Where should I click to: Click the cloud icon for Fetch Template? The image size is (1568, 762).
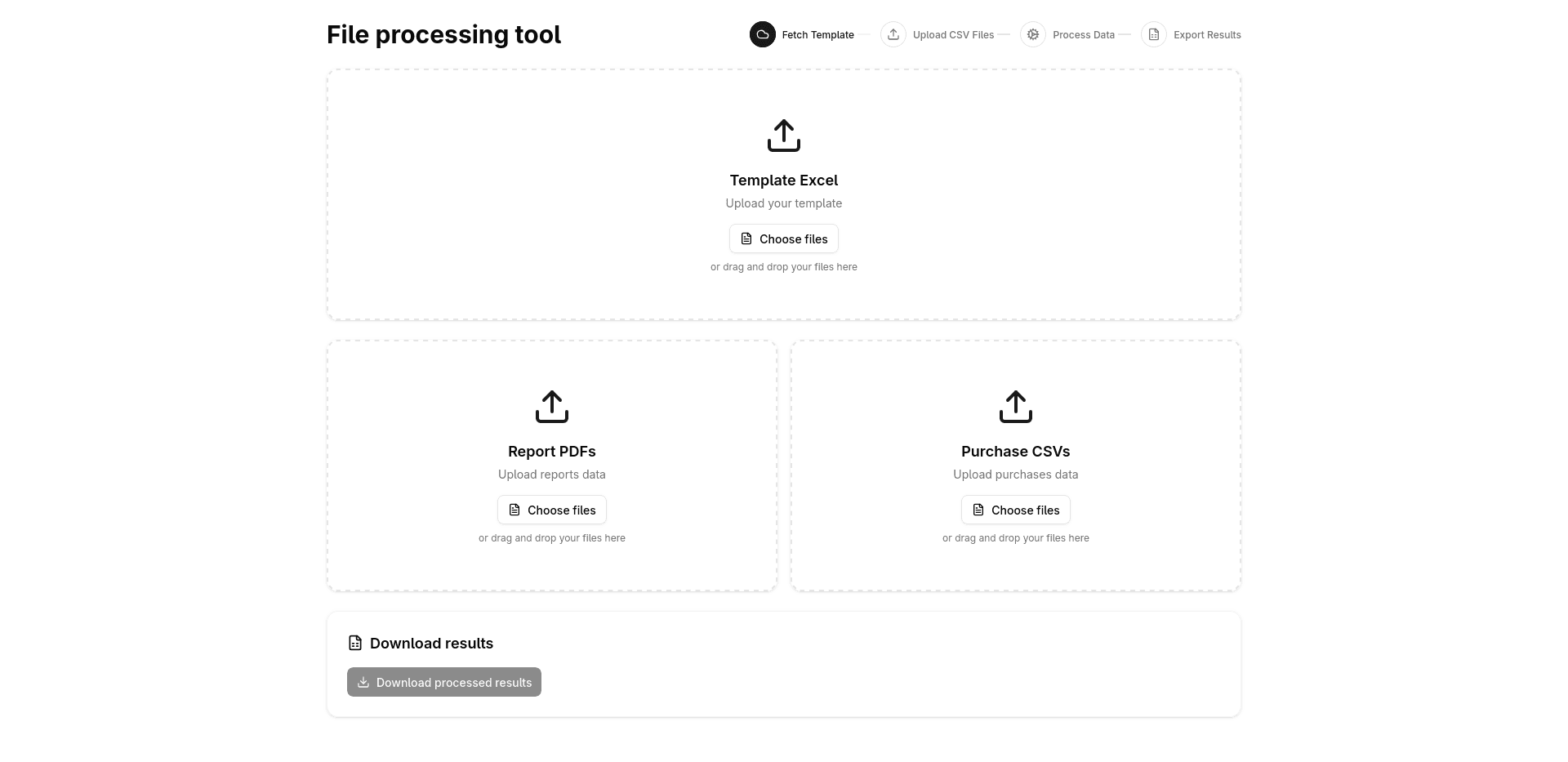(762, 34)
